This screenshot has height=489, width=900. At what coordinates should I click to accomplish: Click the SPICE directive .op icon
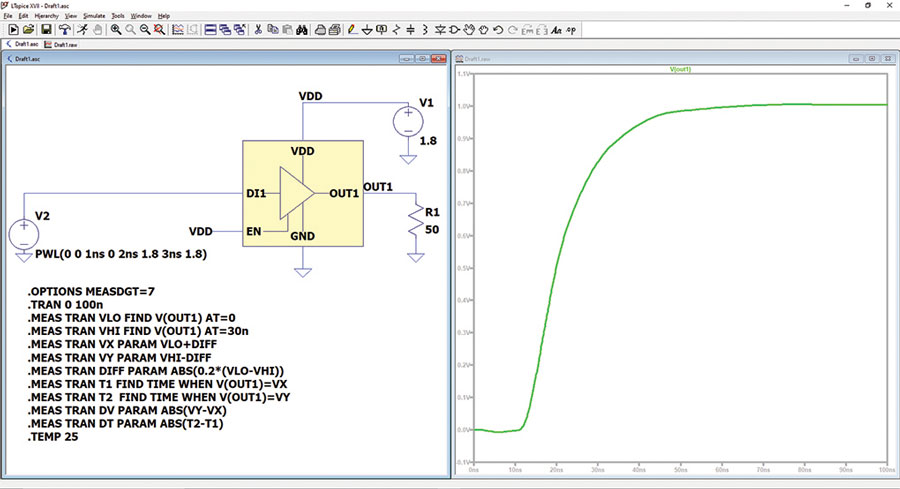click(571, 30)
